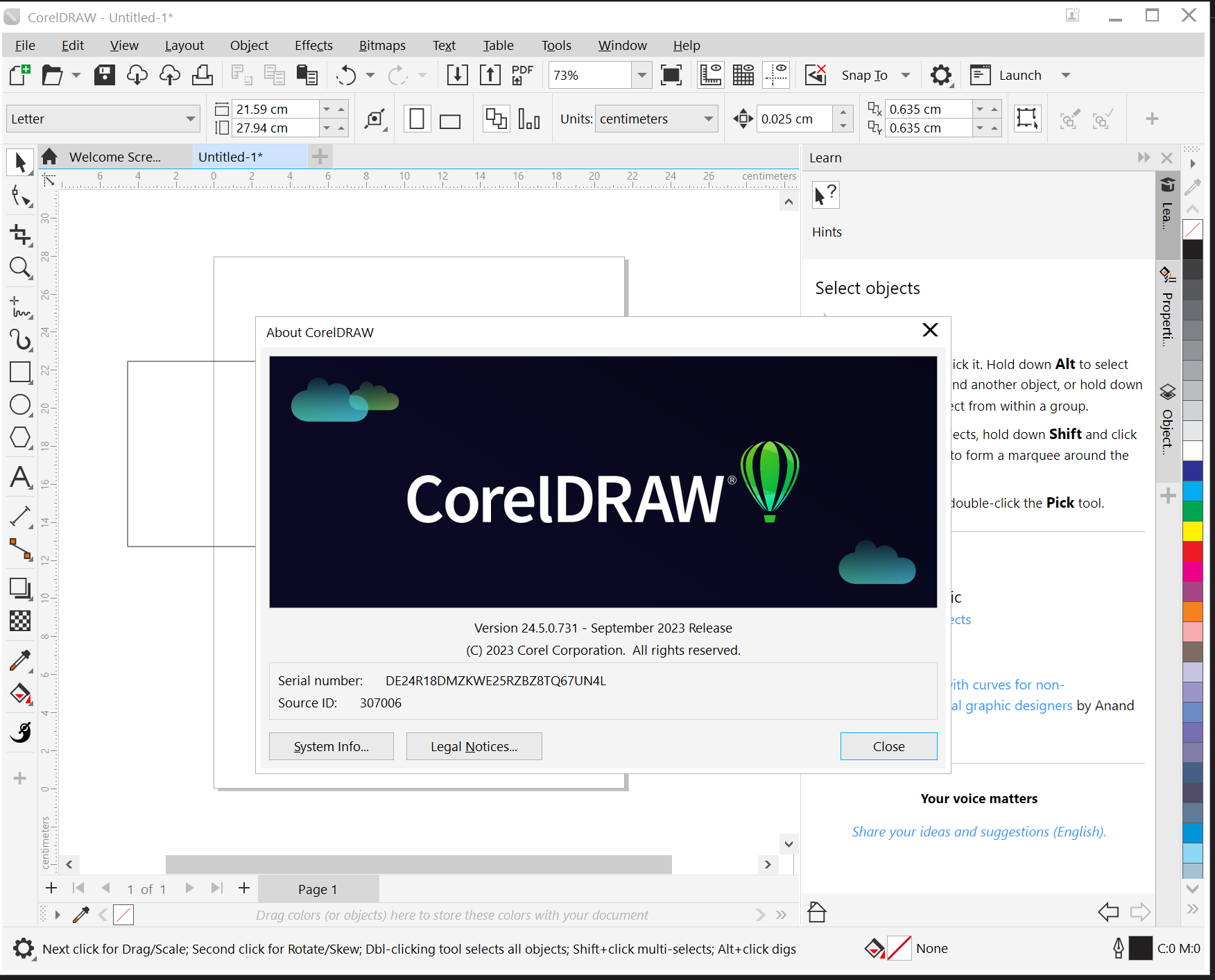Expand the Snap To dropdown
Screen dimensions: 1215x980
click(x=906, y=75)
